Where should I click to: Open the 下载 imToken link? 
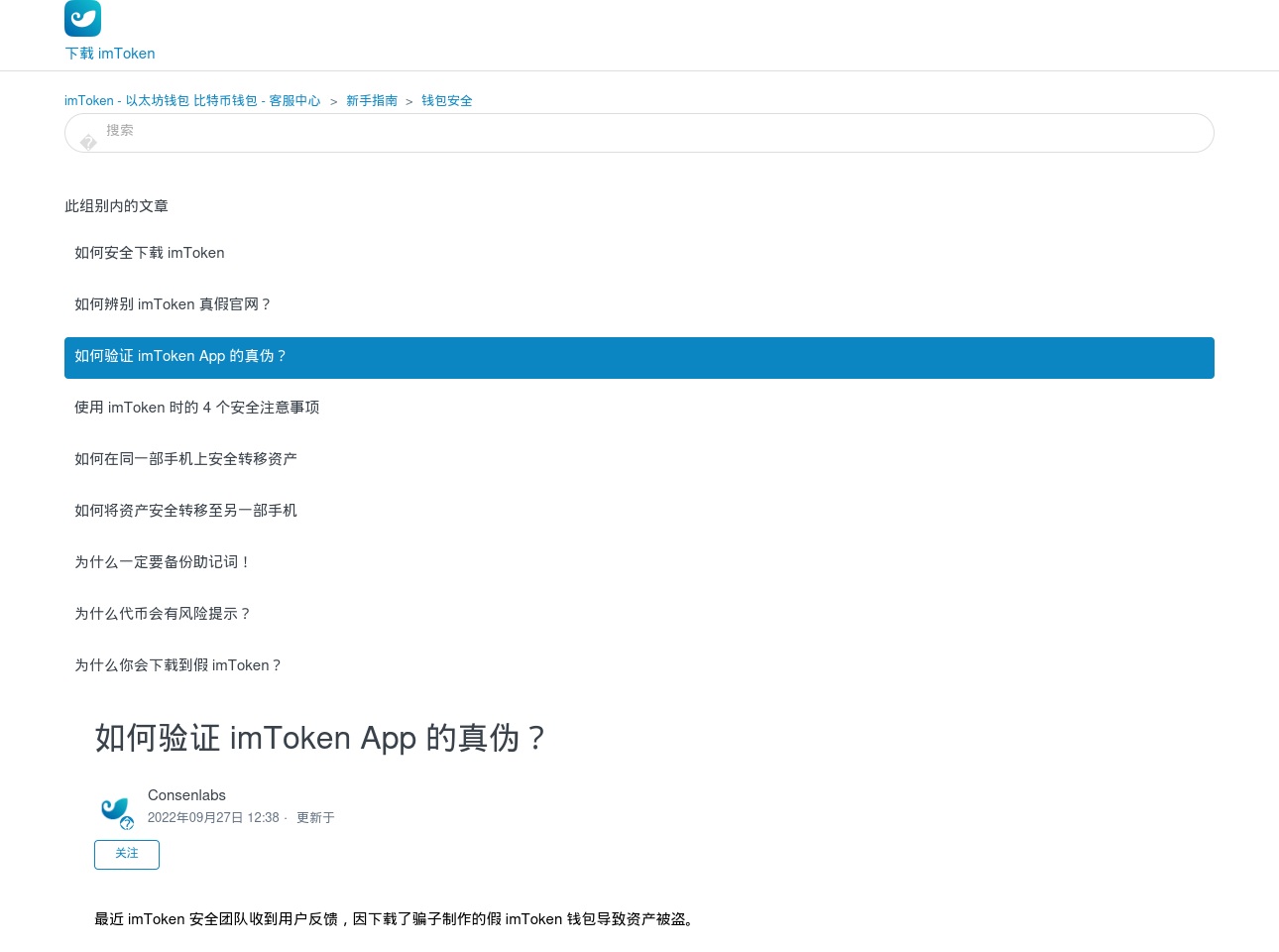pyautogui.click(x=110, y=54)
